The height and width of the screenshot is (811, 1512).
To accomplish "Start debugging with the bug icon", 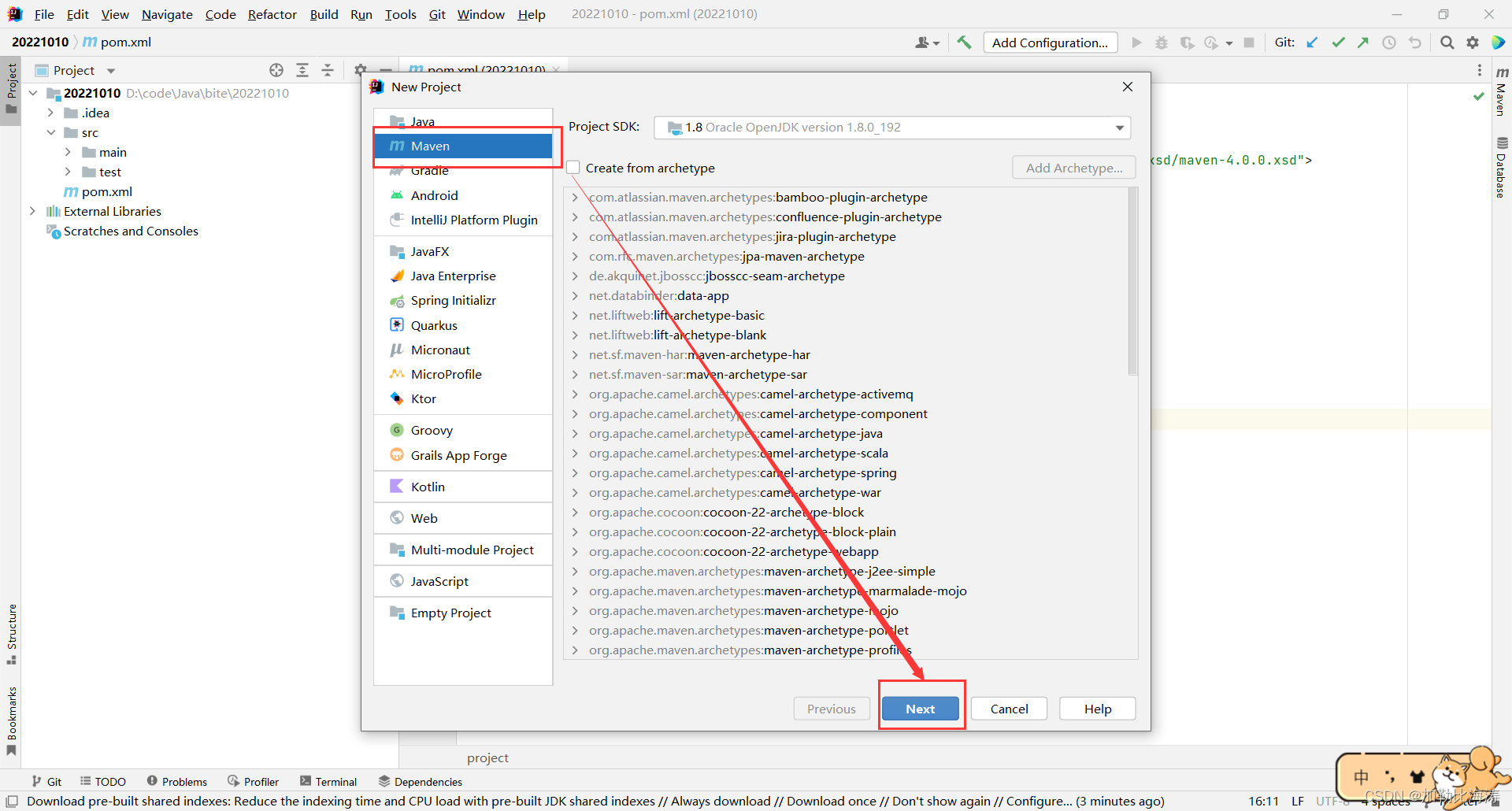I will (x=1162, y=43).
